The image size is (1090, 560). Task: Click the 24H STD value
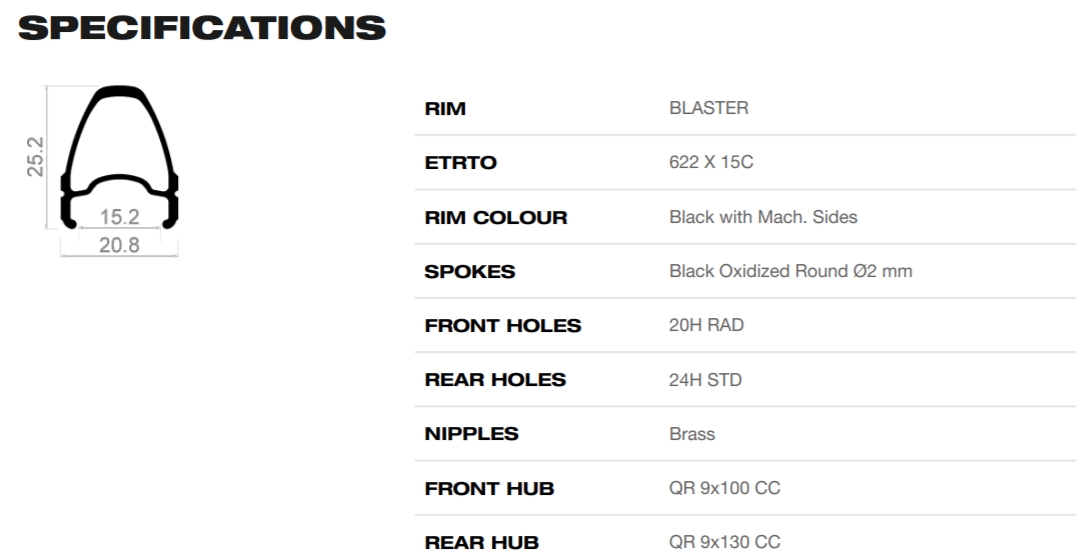point(706,380)
